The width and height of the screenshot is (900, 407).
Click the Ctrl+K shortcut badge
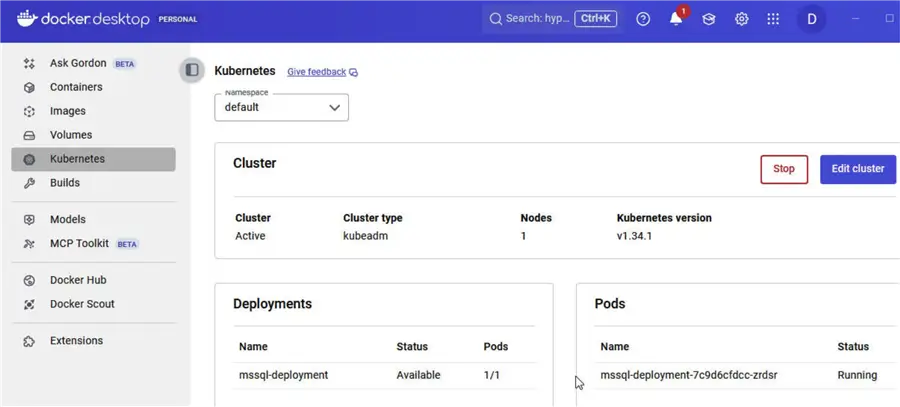pos(596,19)
